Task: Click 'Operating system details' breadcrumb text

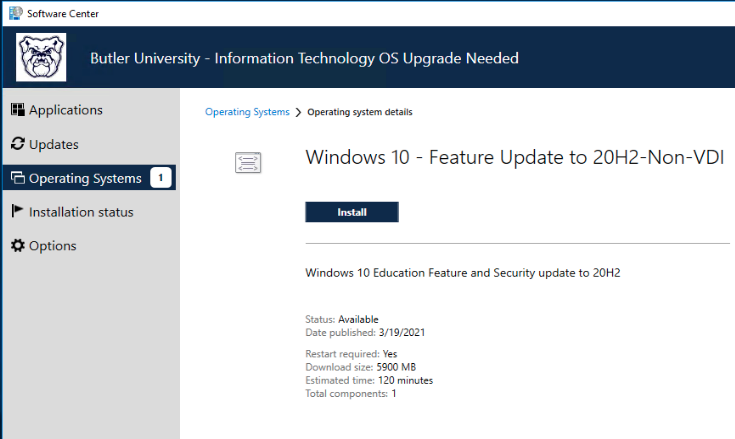Action: (360, 112)
